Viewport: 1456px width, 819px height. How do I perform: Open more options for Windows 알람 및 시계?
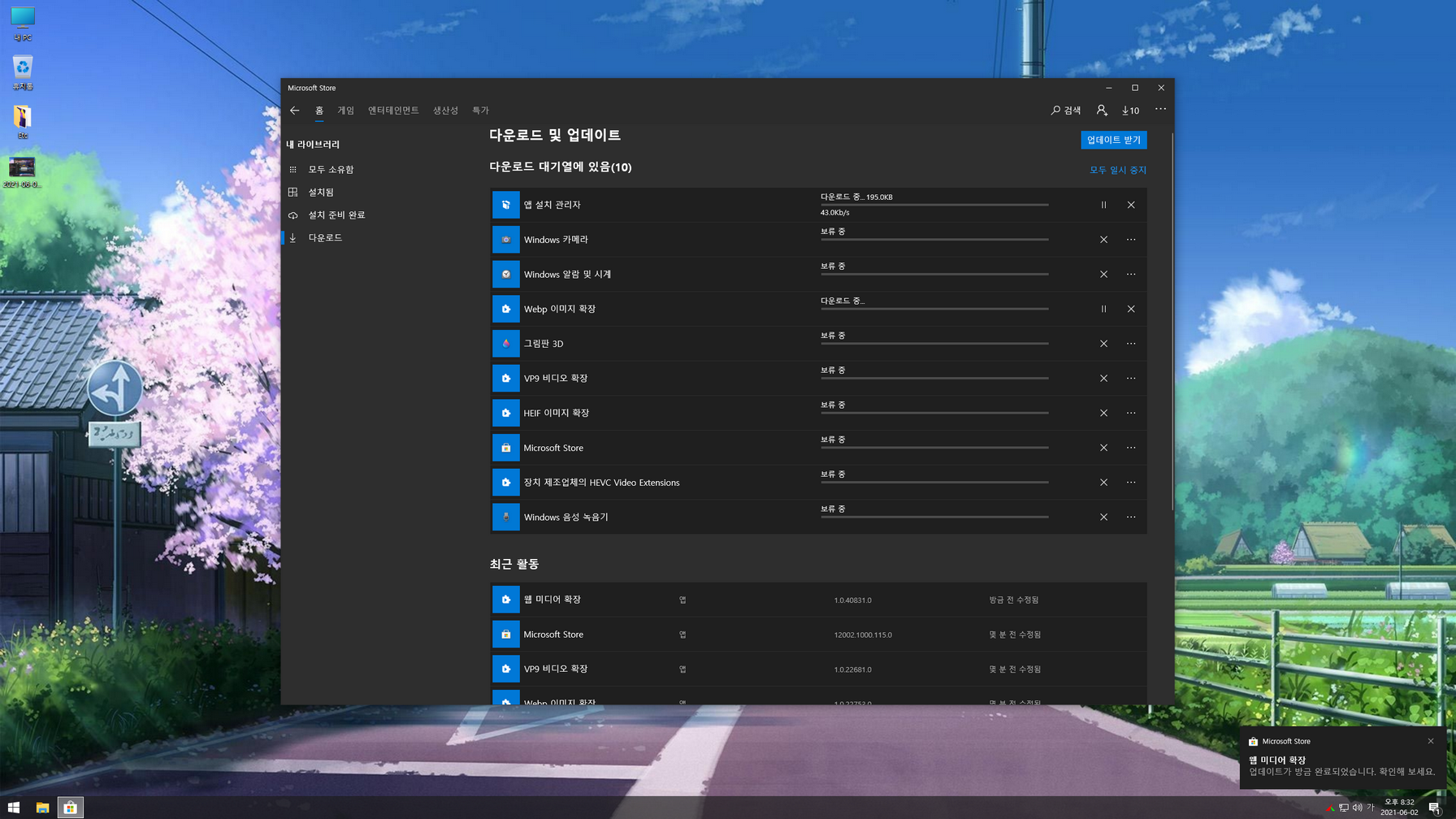[x=1131, y=275]
